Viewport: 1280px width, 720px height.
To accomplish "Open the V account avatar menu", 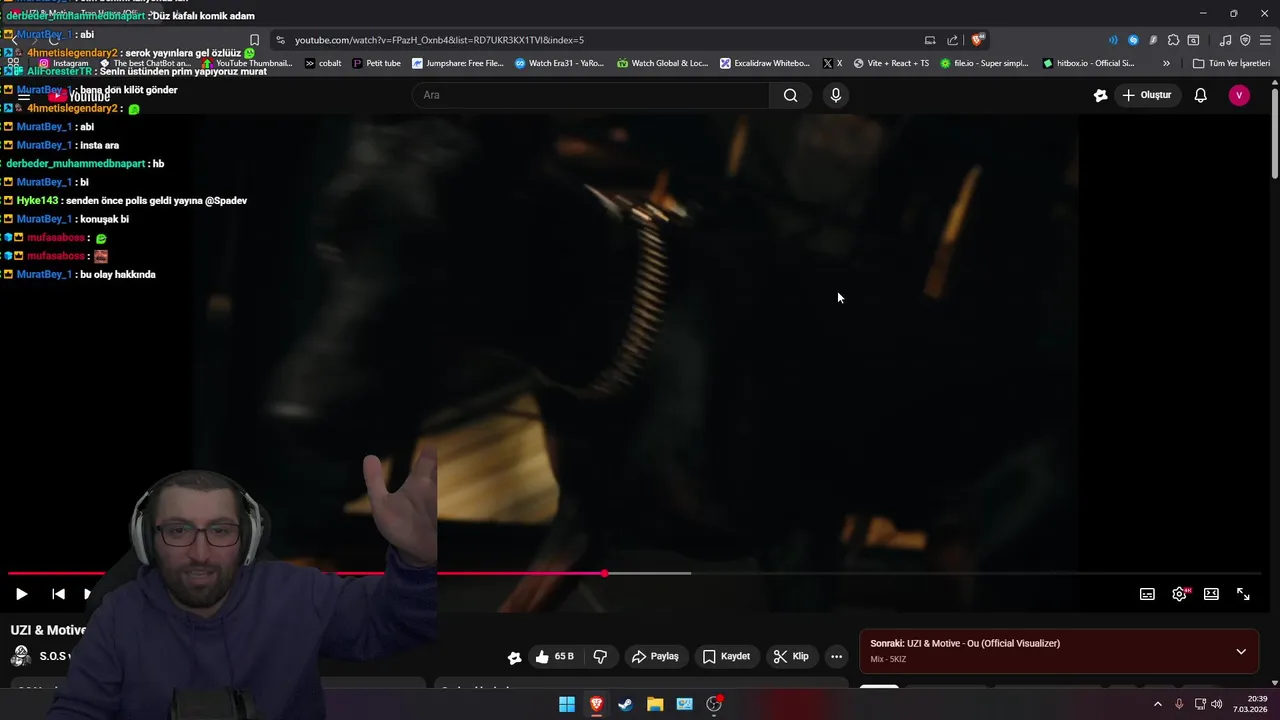I will (1239, 95).
